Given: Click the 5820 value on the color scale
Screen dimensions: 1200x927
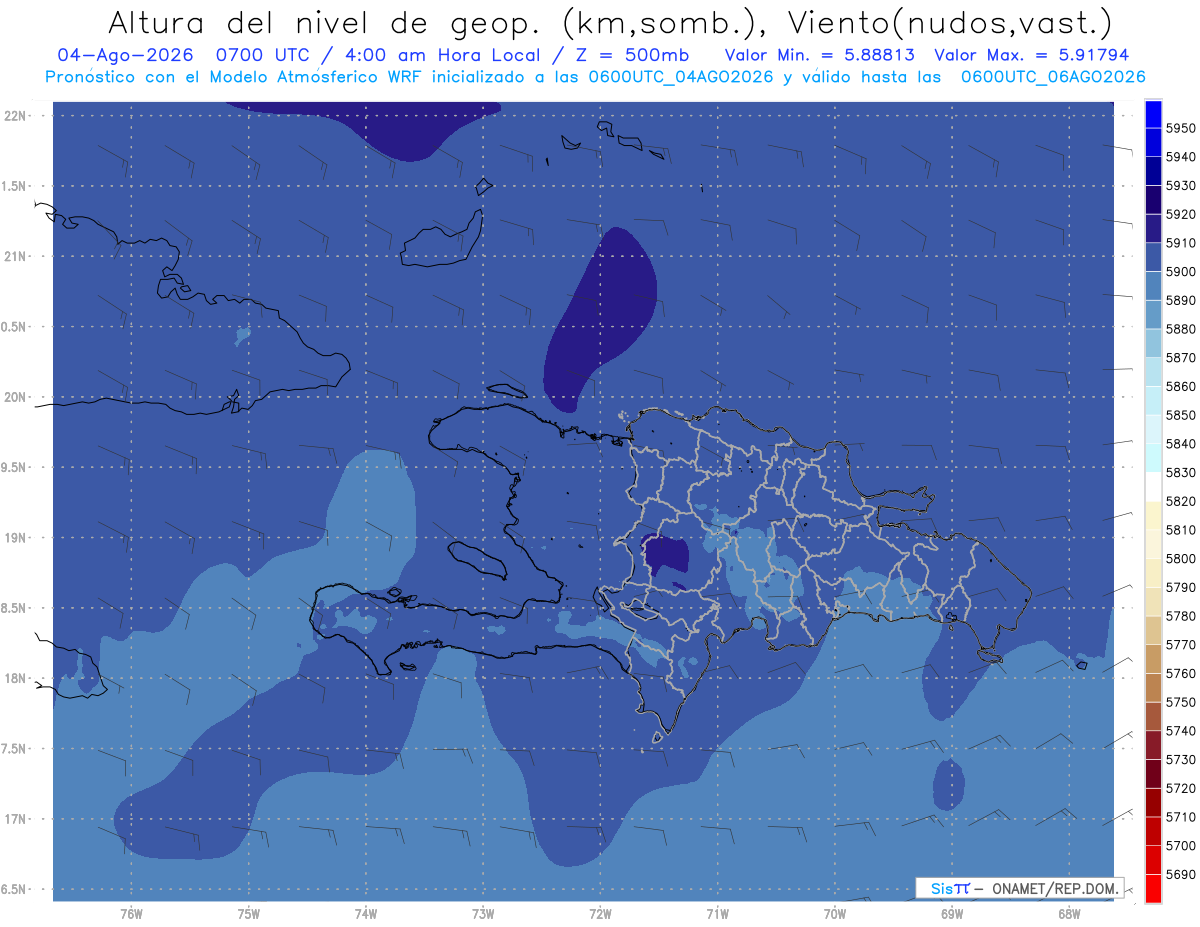Looking at the screenshot, I should (1181, 501).
